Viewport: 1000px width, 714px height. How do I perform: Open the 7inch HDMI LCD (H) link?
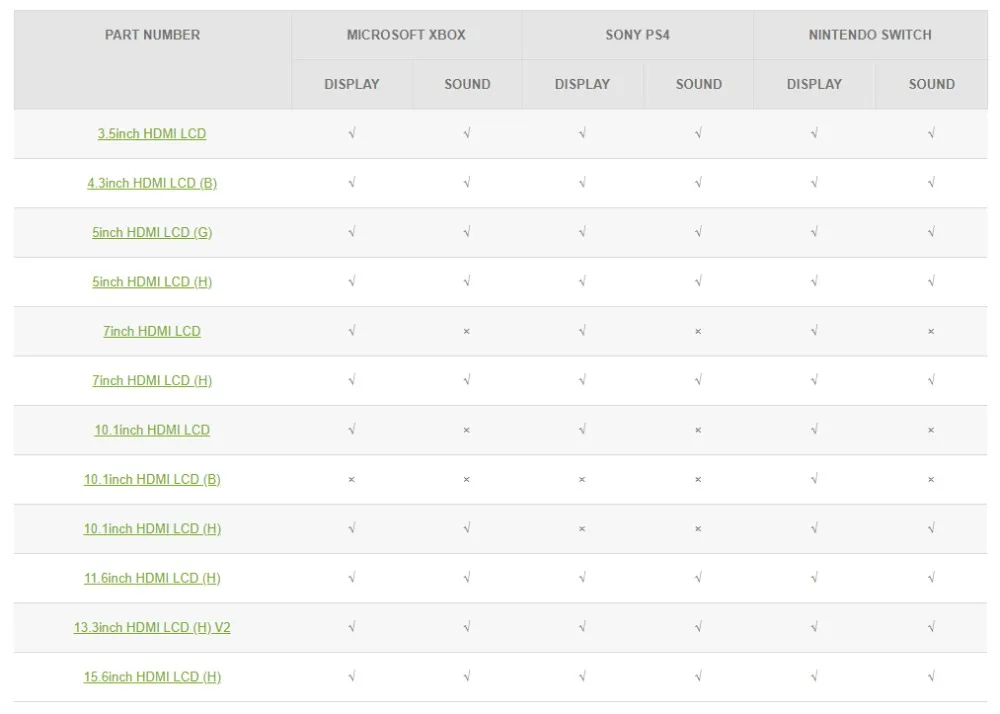(x=152, y=381)
